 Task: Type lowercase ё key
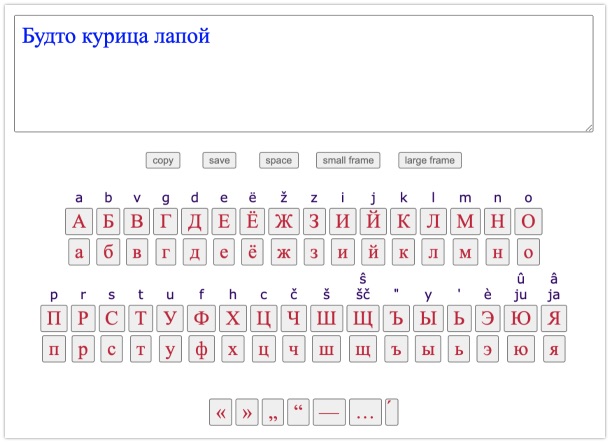[x=253, y=252]
